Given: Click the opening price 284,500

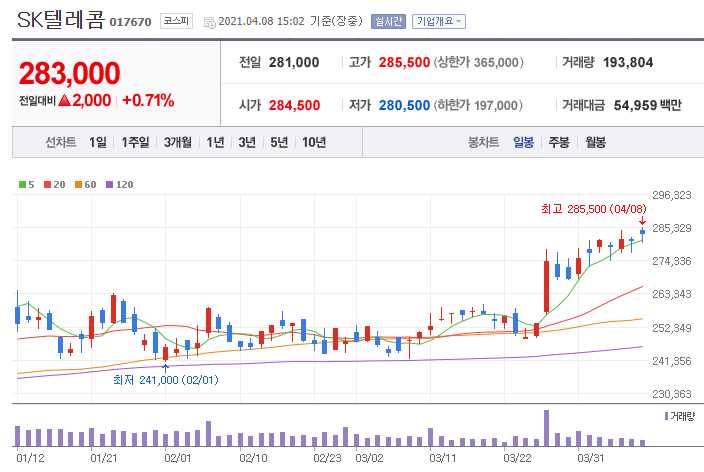Looking at the screenshot, I should pos(295,106).
